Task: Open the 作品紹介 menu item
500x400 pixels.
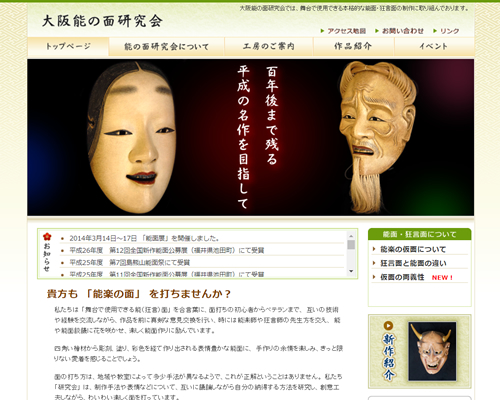Action: pos(353,46)
